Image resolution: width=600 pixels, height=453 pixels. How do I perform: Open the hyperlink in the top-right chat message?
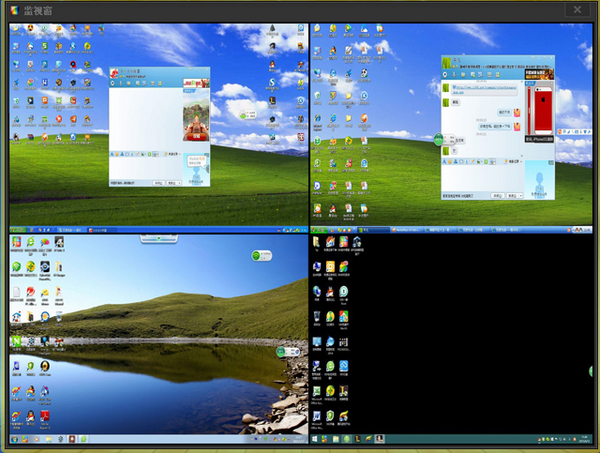(x=484, y=90)
